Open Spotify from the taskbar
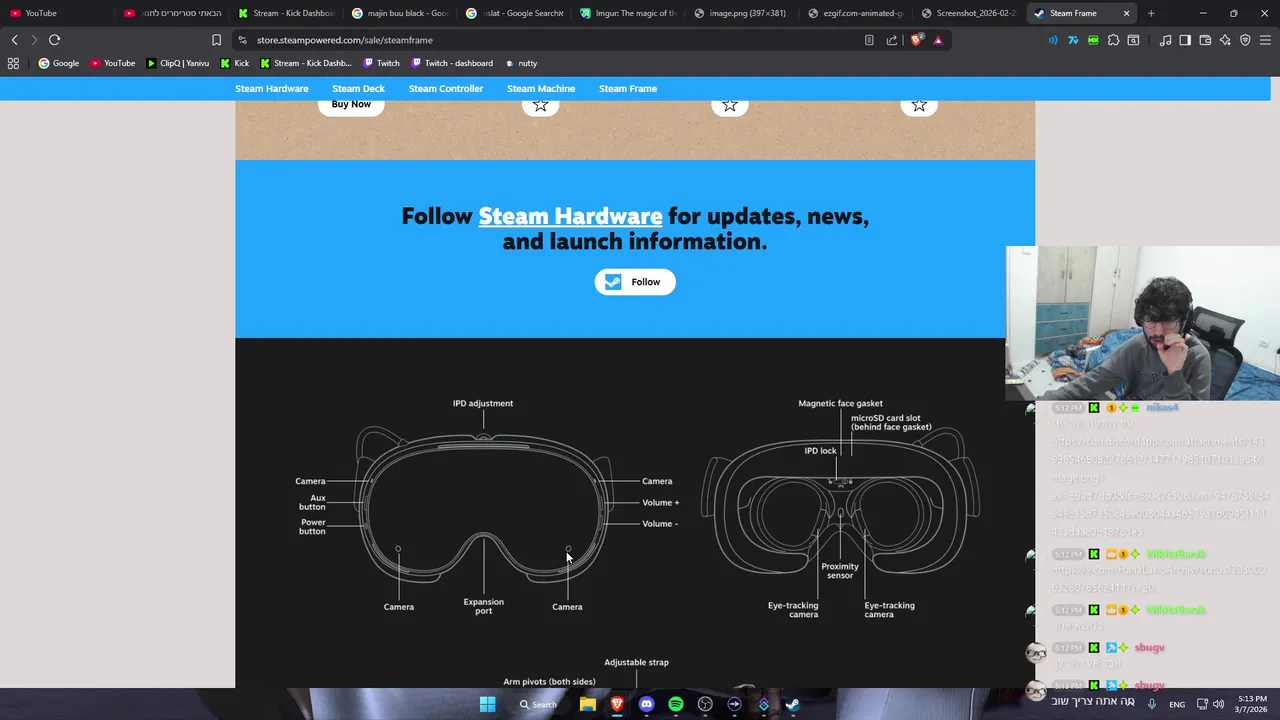This screenshot has width=1280, height=720. point(676,704)
